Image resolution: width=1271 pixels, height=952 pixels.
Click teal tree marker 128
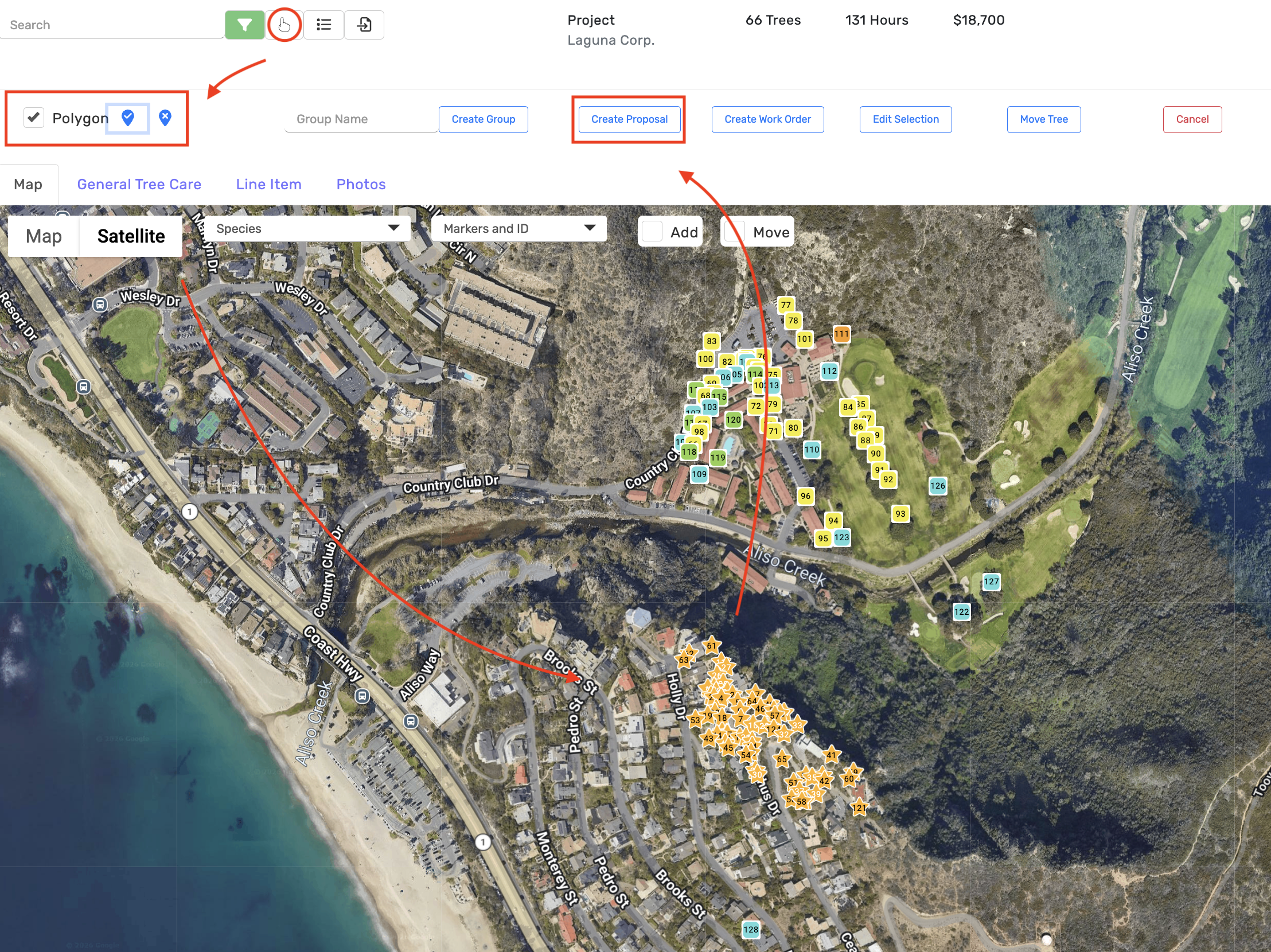(x=750, y=930)
